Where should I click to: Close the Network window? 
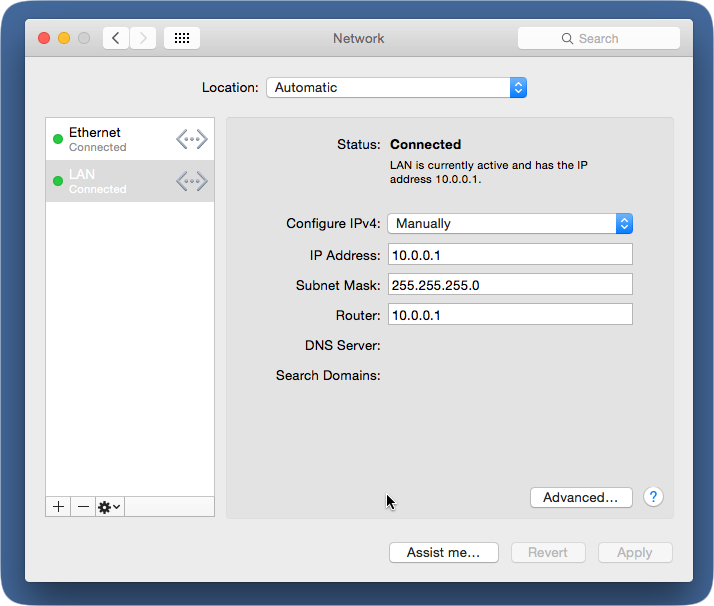point(44,38)
